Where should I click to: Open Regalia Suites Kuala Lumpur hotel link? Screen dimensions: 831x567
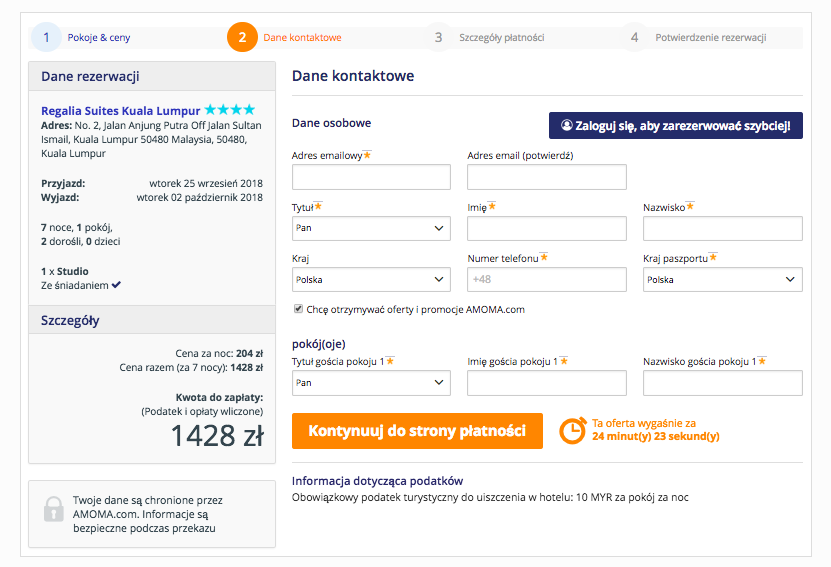[x=120, y=111]
